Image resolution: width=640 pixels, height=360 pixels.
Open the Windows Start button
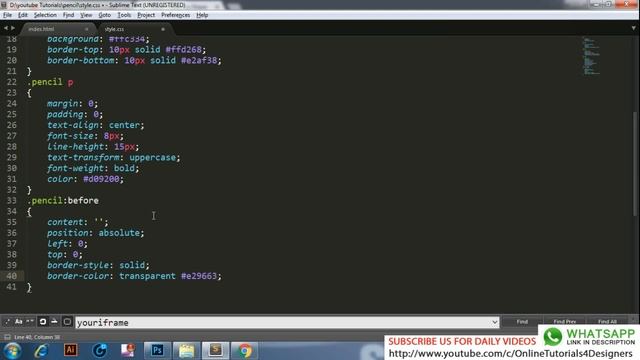click(x=12, y=351)
